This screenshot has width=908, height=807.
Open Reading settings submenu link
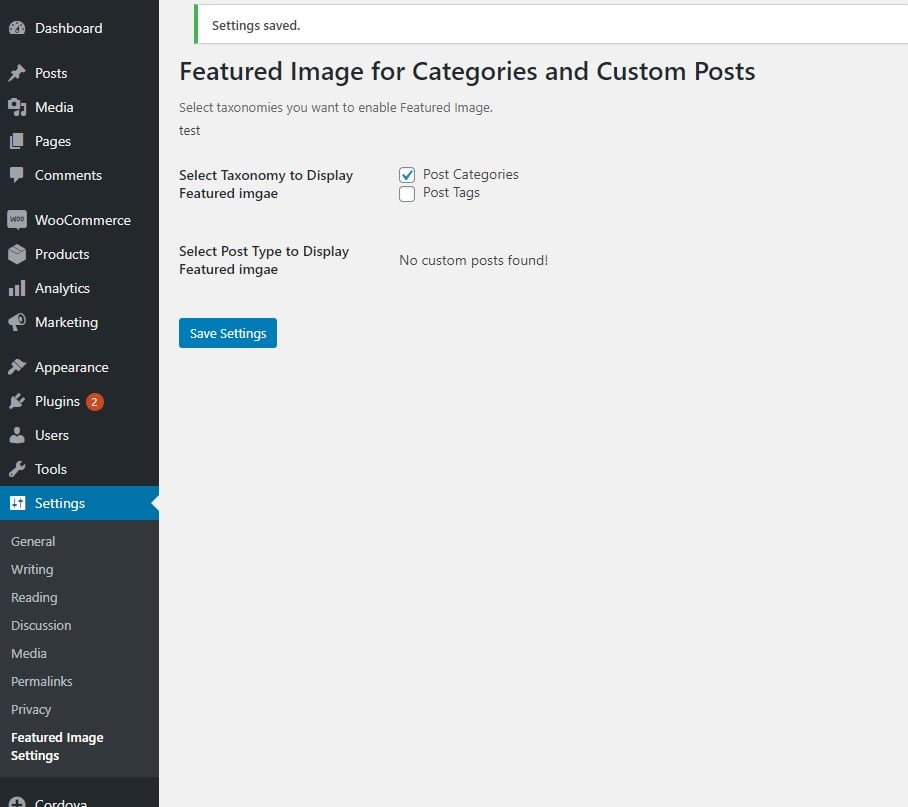tap(34, 597)
